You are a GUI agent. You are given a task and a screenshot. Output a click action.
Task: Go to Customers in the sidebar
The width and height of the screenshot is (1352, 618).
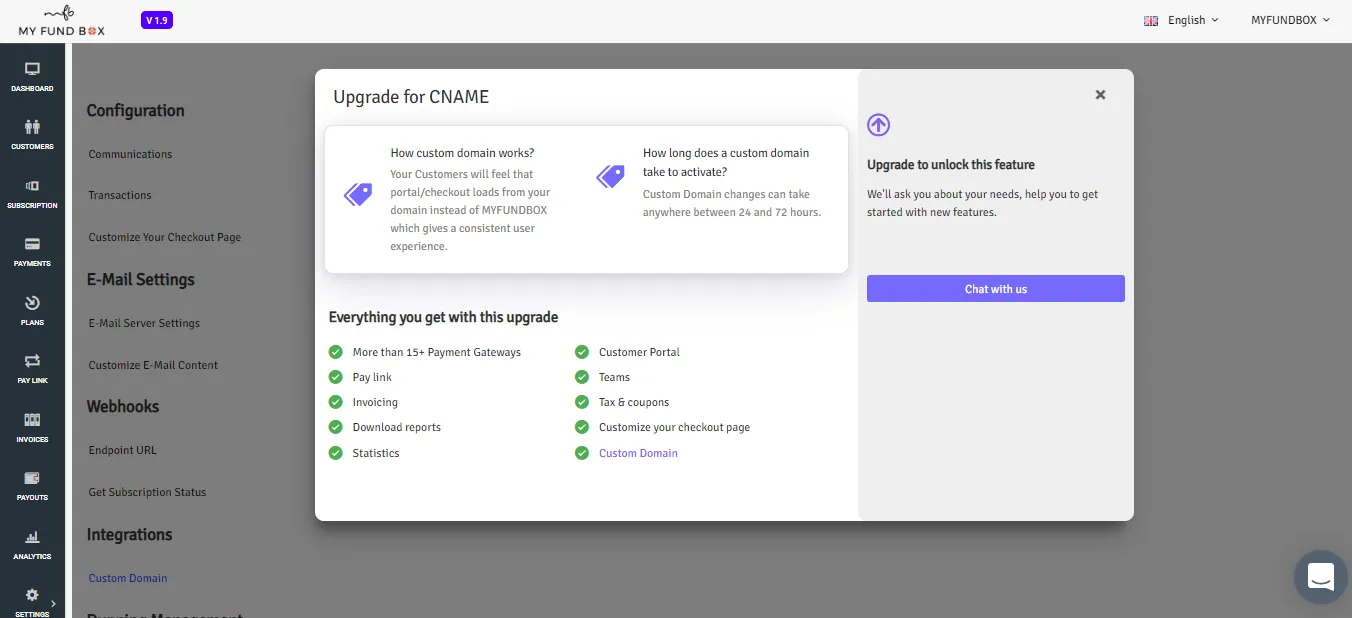32,134
